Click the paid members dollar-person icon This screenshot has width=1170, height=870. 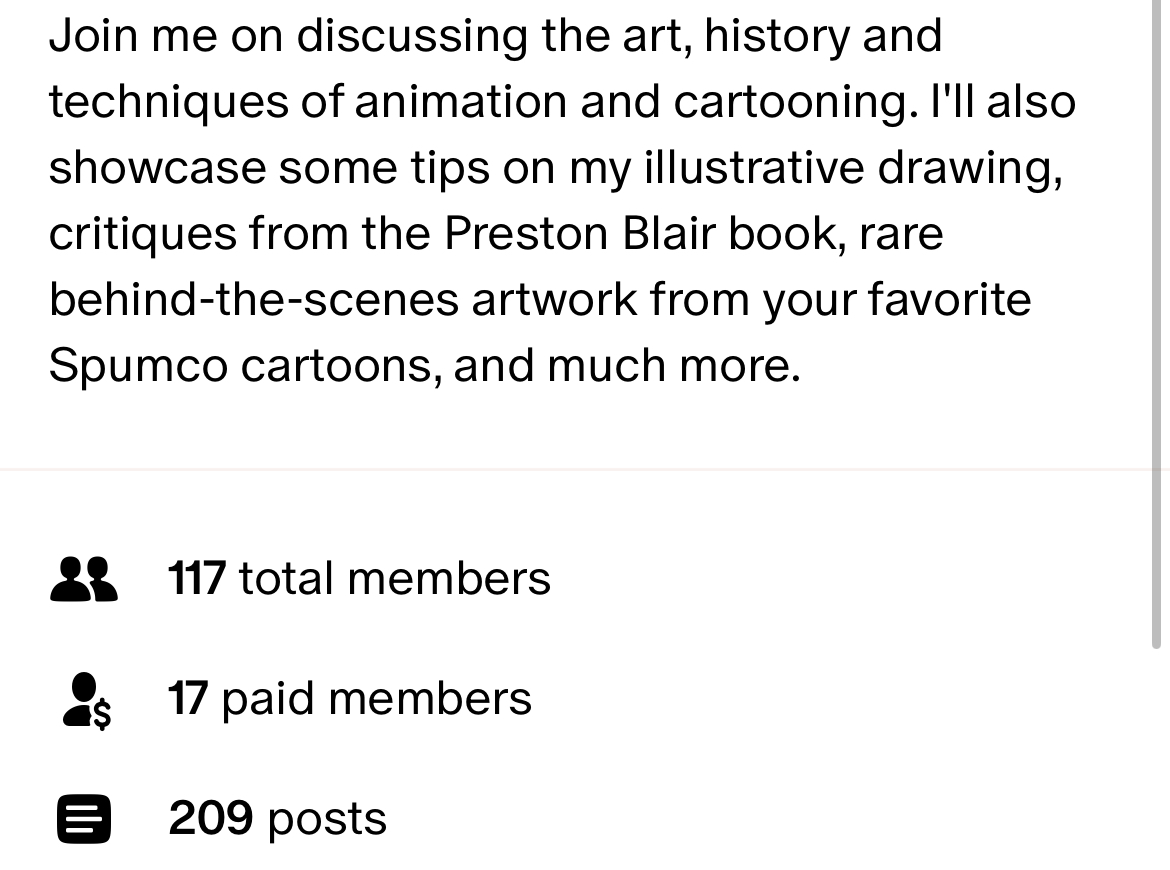(x=87, y=700)
